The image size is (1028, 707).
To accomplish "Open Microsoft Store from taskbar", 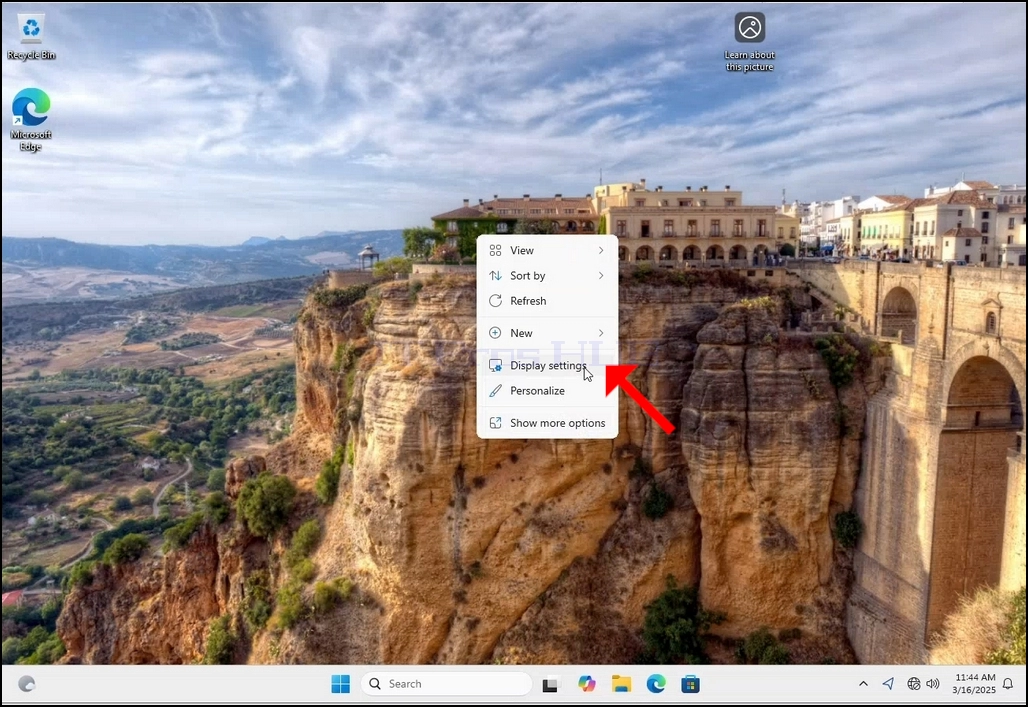I will [690, 684].
